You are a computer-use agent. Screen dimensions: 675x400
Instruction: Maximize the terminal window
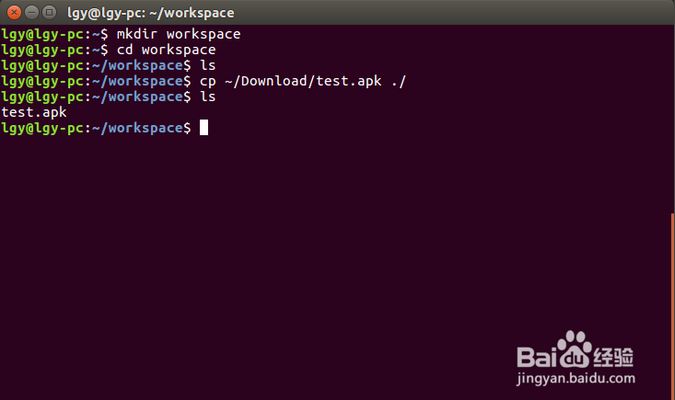48,13
